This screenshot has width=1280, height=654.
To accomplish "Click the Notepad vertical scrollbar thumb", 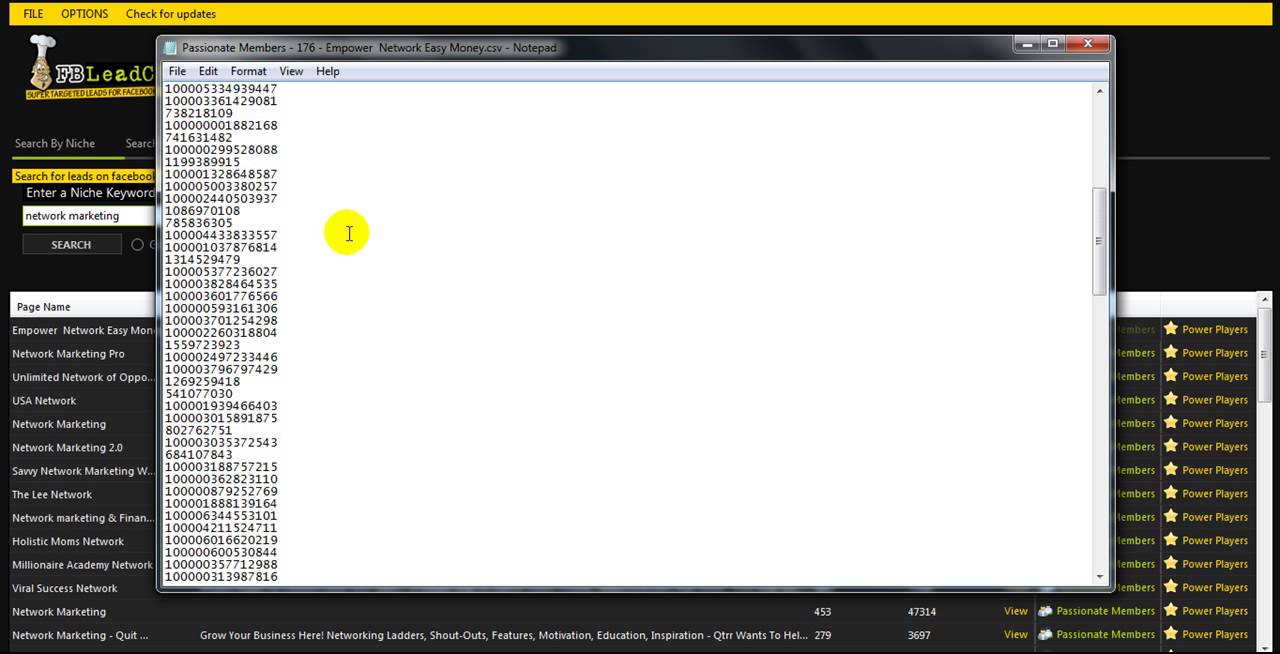I will [x=1100, y=241].
